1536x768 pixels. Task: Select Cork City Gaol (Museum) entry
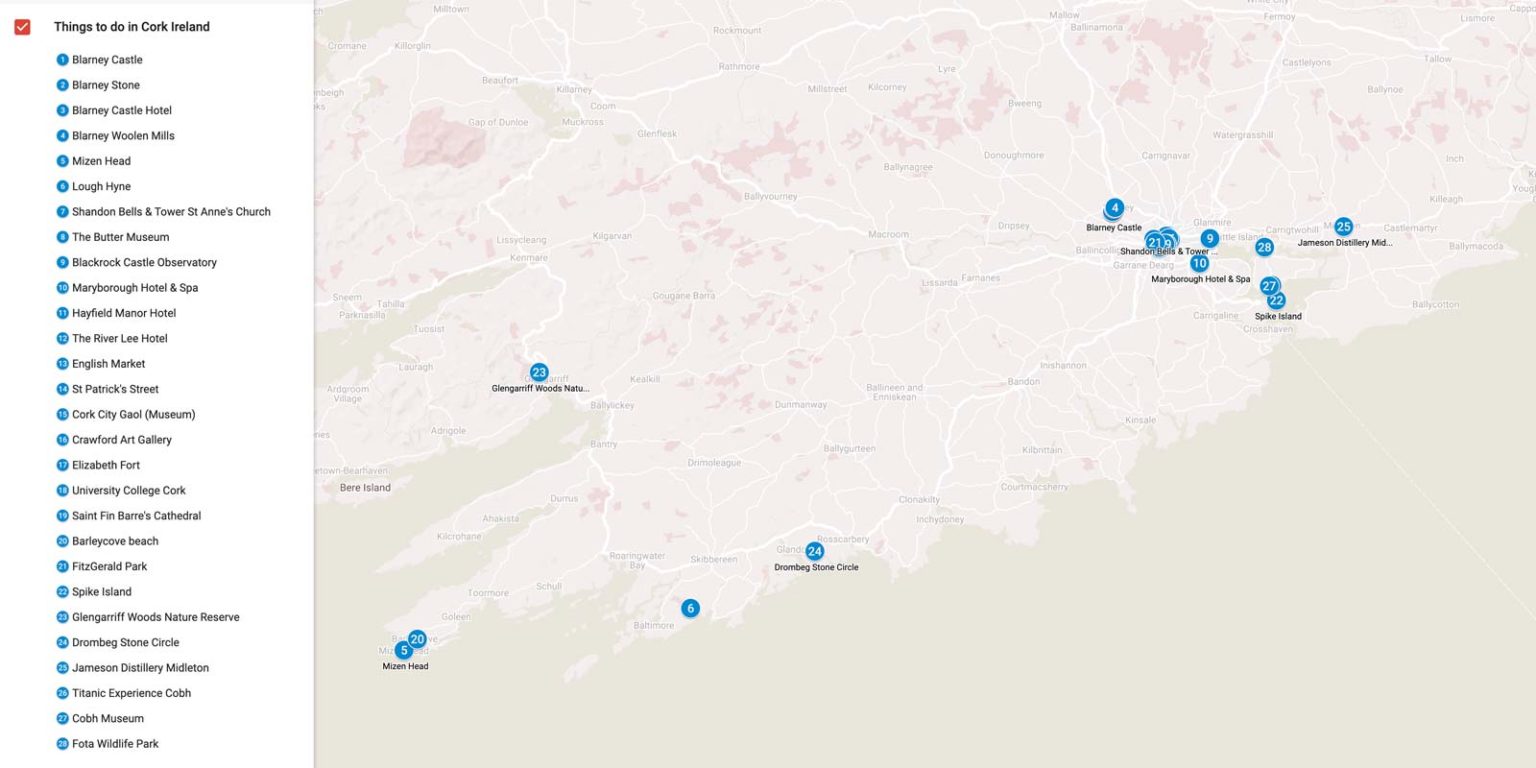pyautogui.click(x=133, y=415)
